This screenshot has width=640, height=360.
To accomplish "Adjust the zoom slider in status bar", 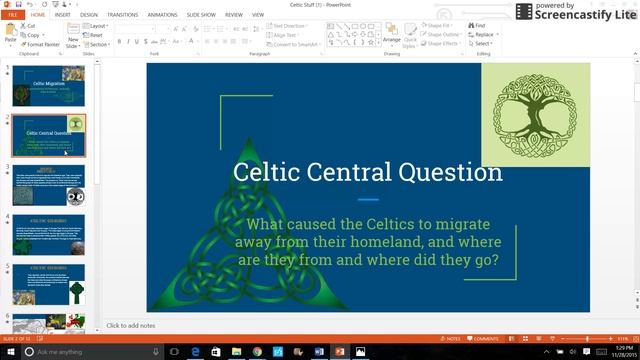I will coord(587,339).
